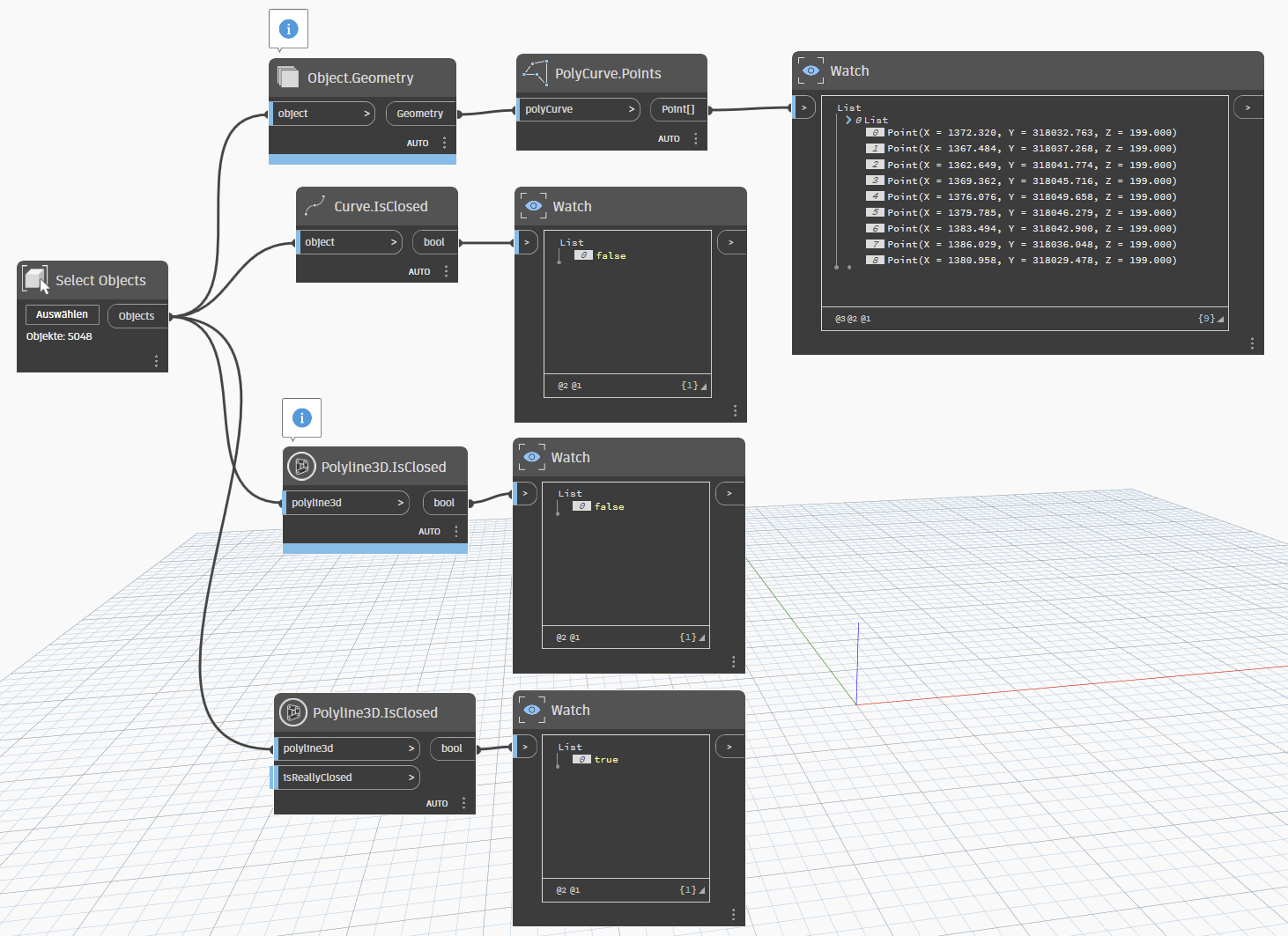1288x936 pixels.
Task: Click the Object.Geometry node icon
Action: coord(288,77)
